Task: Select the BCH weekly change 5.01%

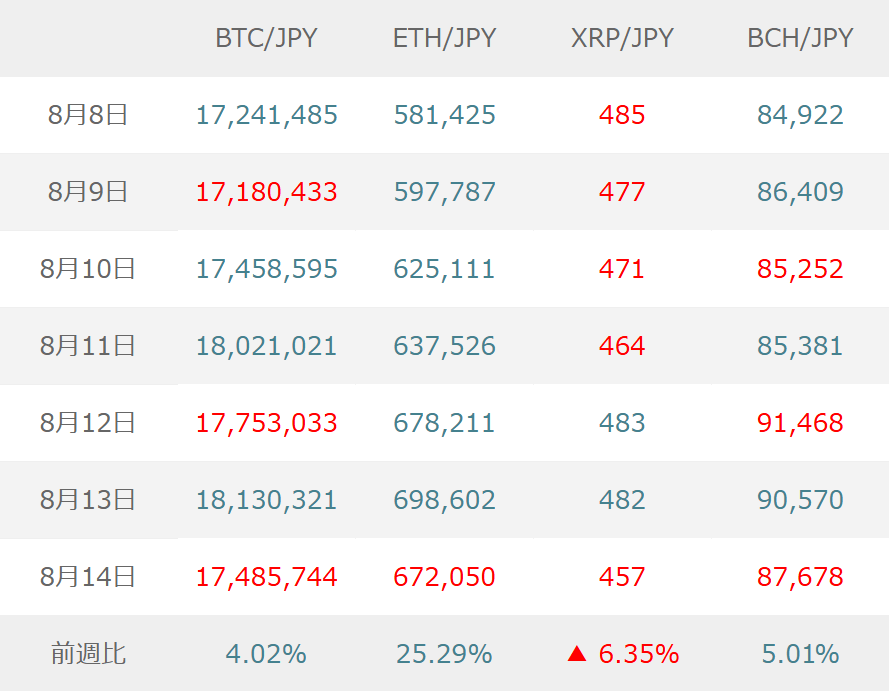Action: (800, 655)
